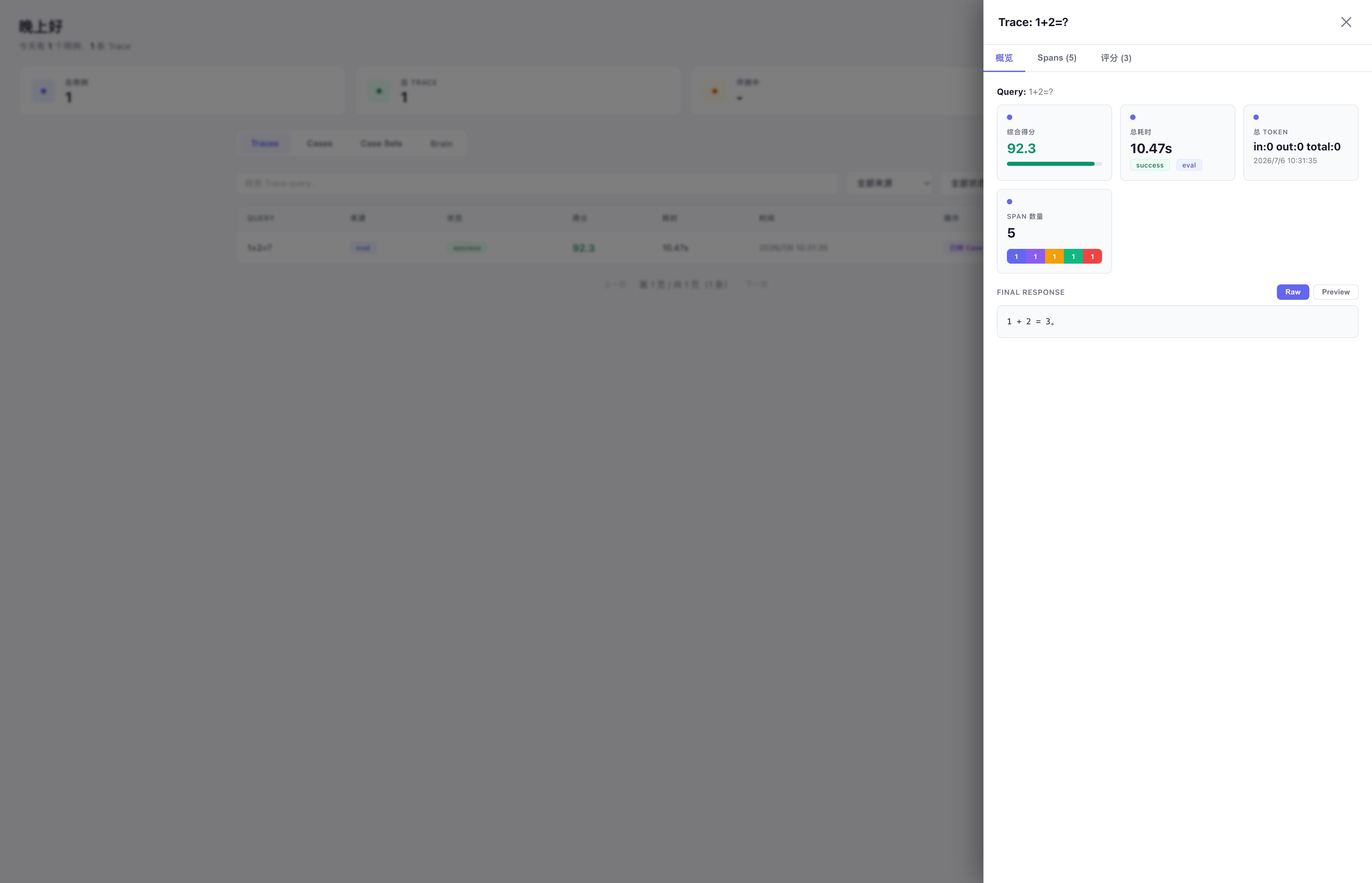Click the in:0 out:0 total:0 token value
The height and width of the screenshot is (883, 1372).
click(1297, 147)
